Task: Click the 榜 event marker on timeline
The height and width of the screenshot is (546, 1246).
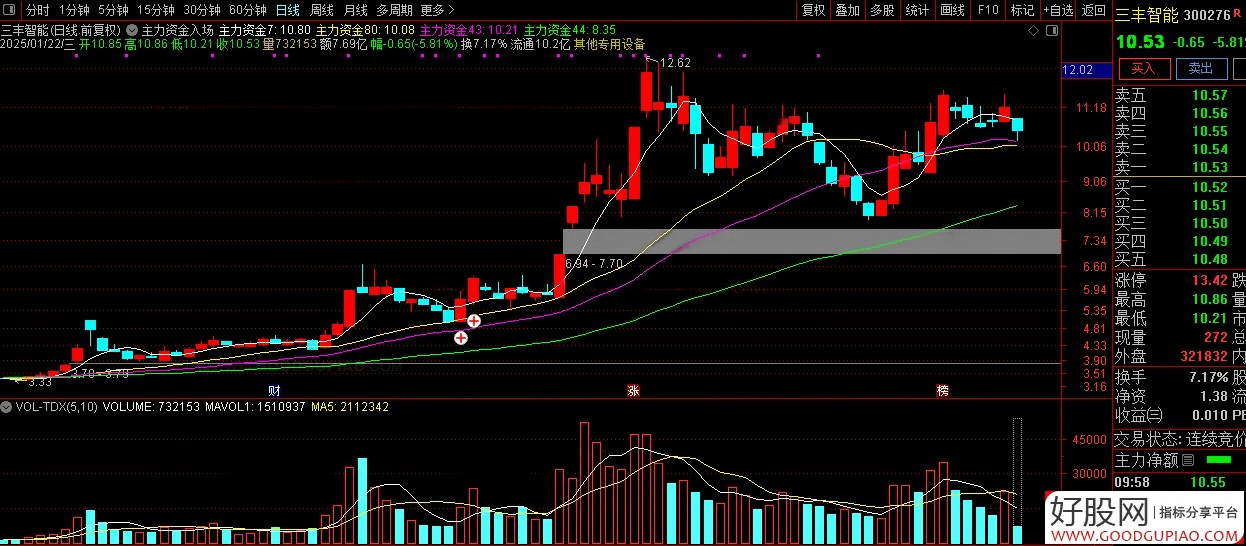Action: tap(943, 390)
